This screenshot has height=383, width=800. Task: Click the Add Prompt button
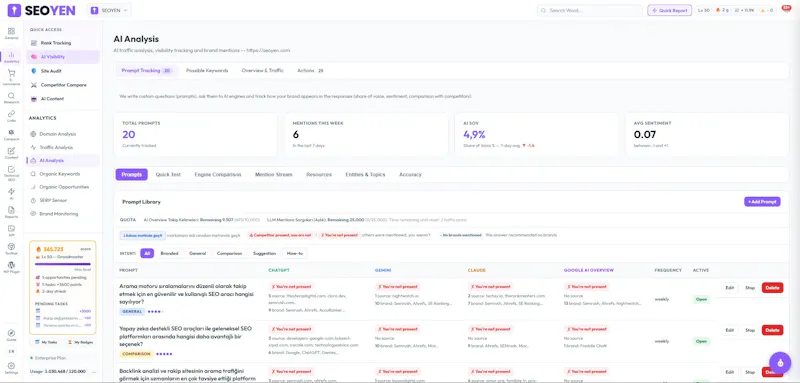point(762,202)
